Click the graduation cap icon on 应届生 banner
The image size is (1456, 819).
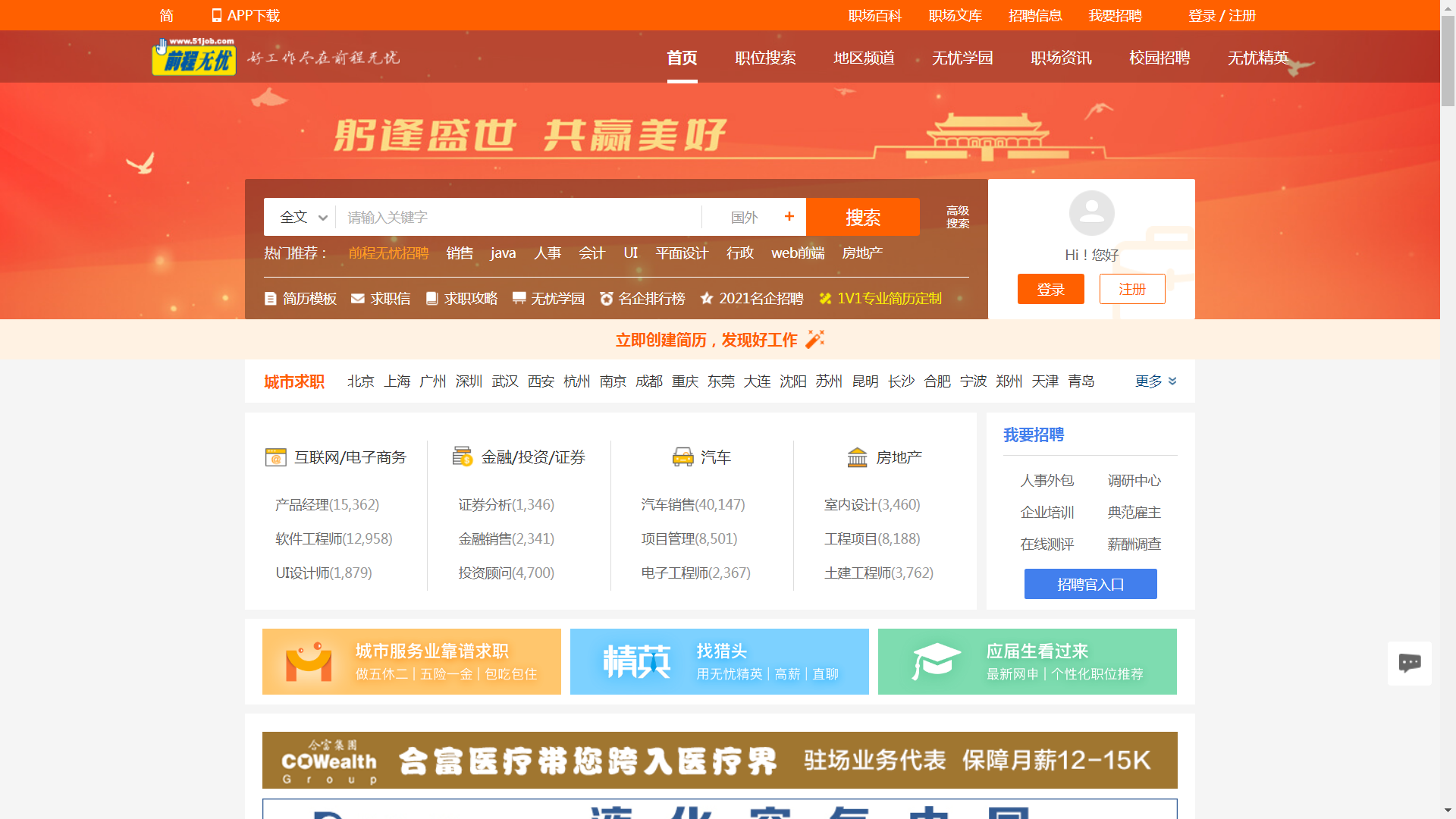pos(936,661)
